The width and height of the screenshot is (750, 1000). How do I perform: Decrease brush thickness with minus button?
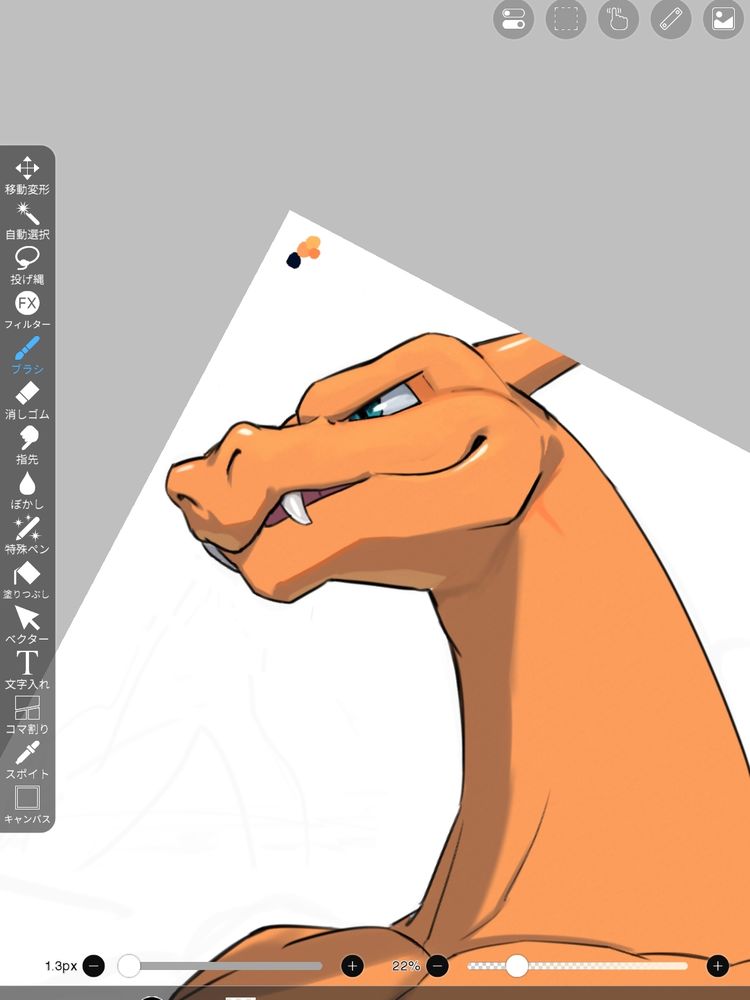point(94,966)
